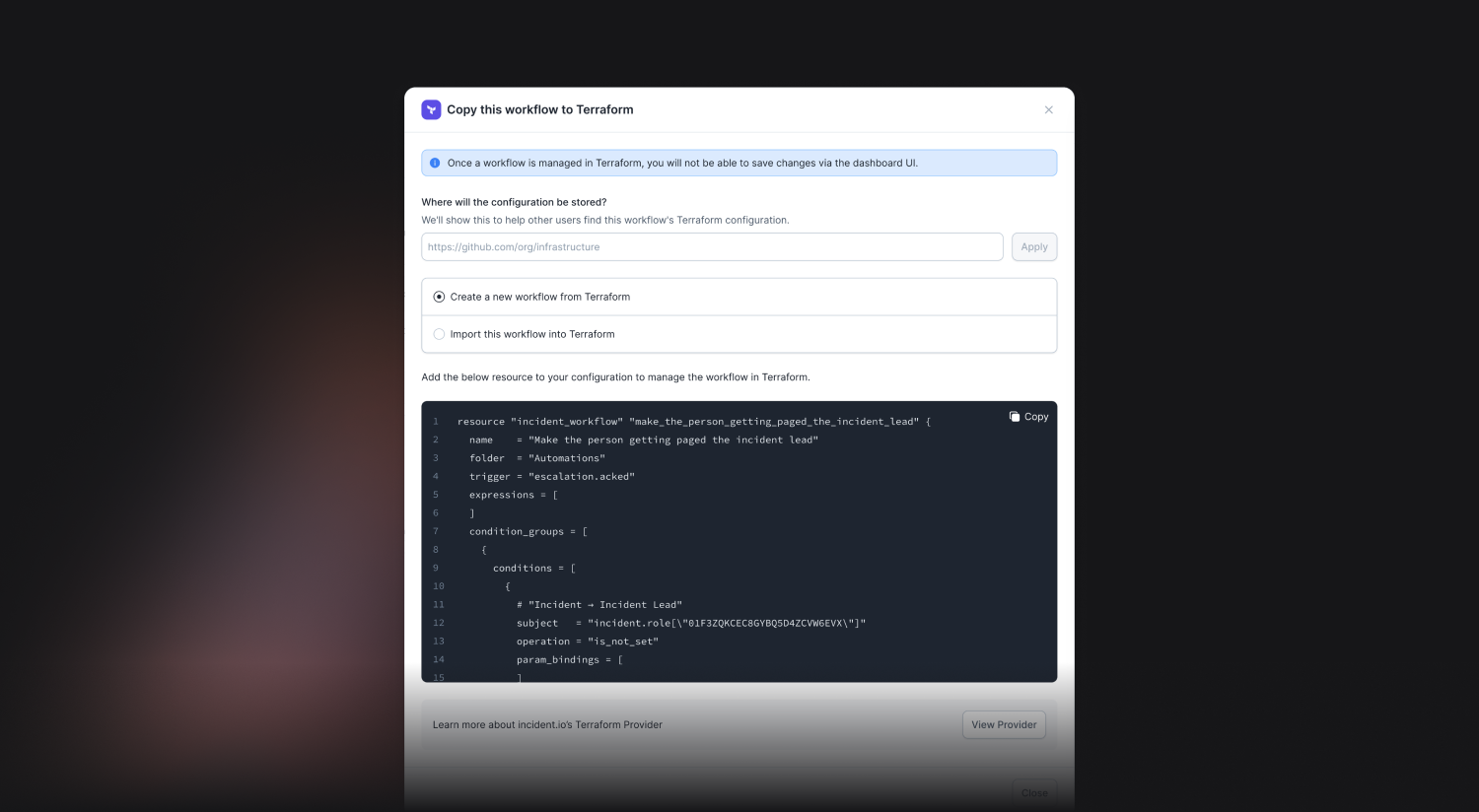Click the "Learn more about incident.io's Terraform Provider" text
Viewport: 1479px width, 812px height.
coord(547,724)
